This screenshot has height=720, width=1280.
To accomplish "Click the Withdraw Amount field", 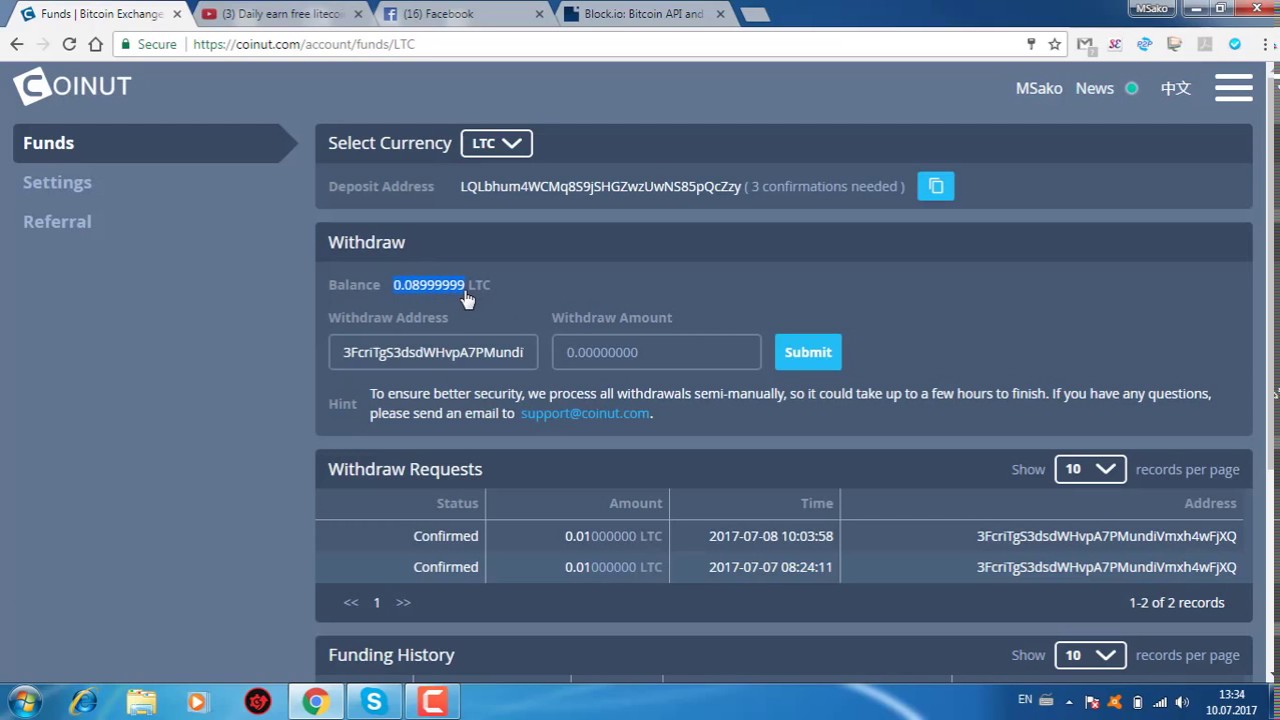I will (x=656, y=352).
